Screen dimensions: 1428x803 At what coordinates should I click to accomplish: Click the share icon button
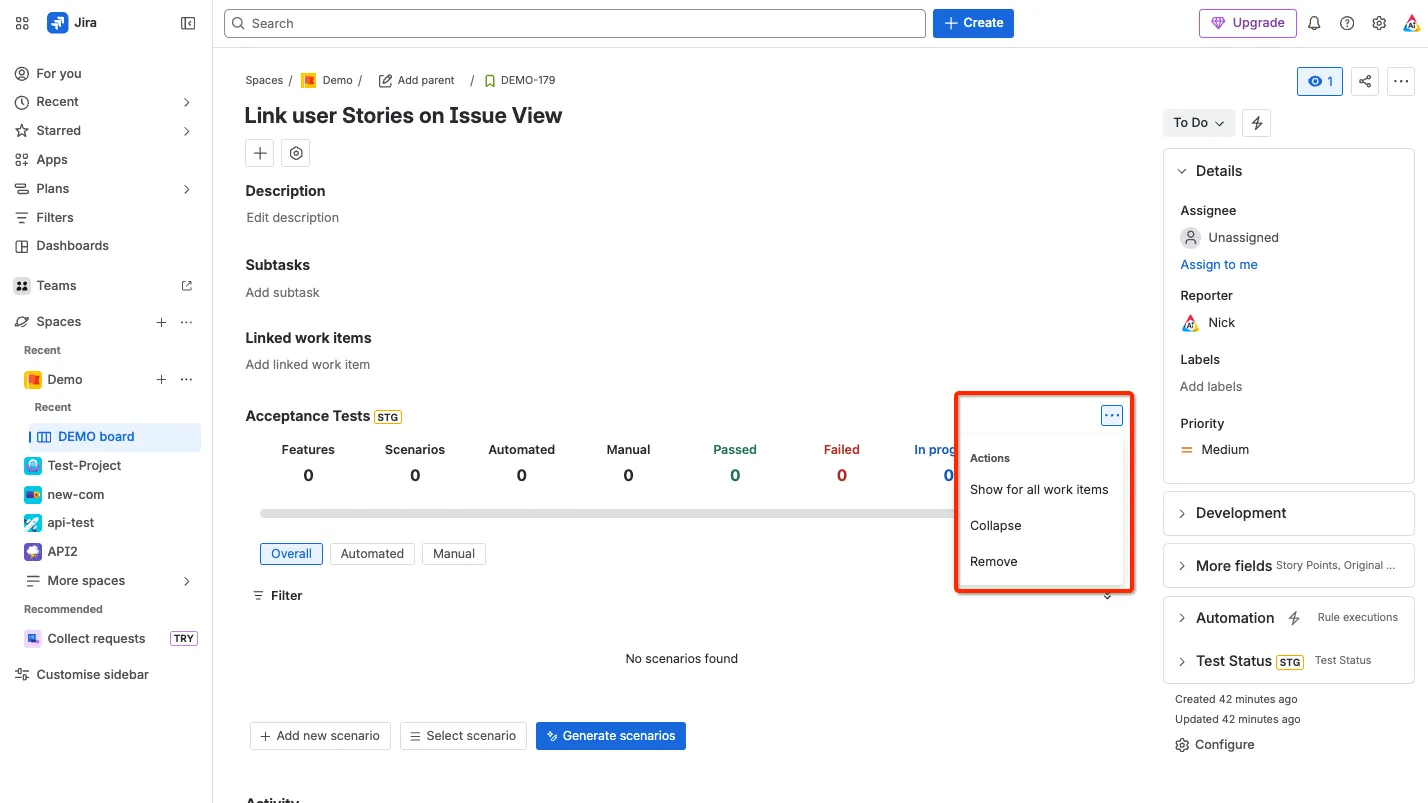pyautogui.click(x=1365, y=81)
